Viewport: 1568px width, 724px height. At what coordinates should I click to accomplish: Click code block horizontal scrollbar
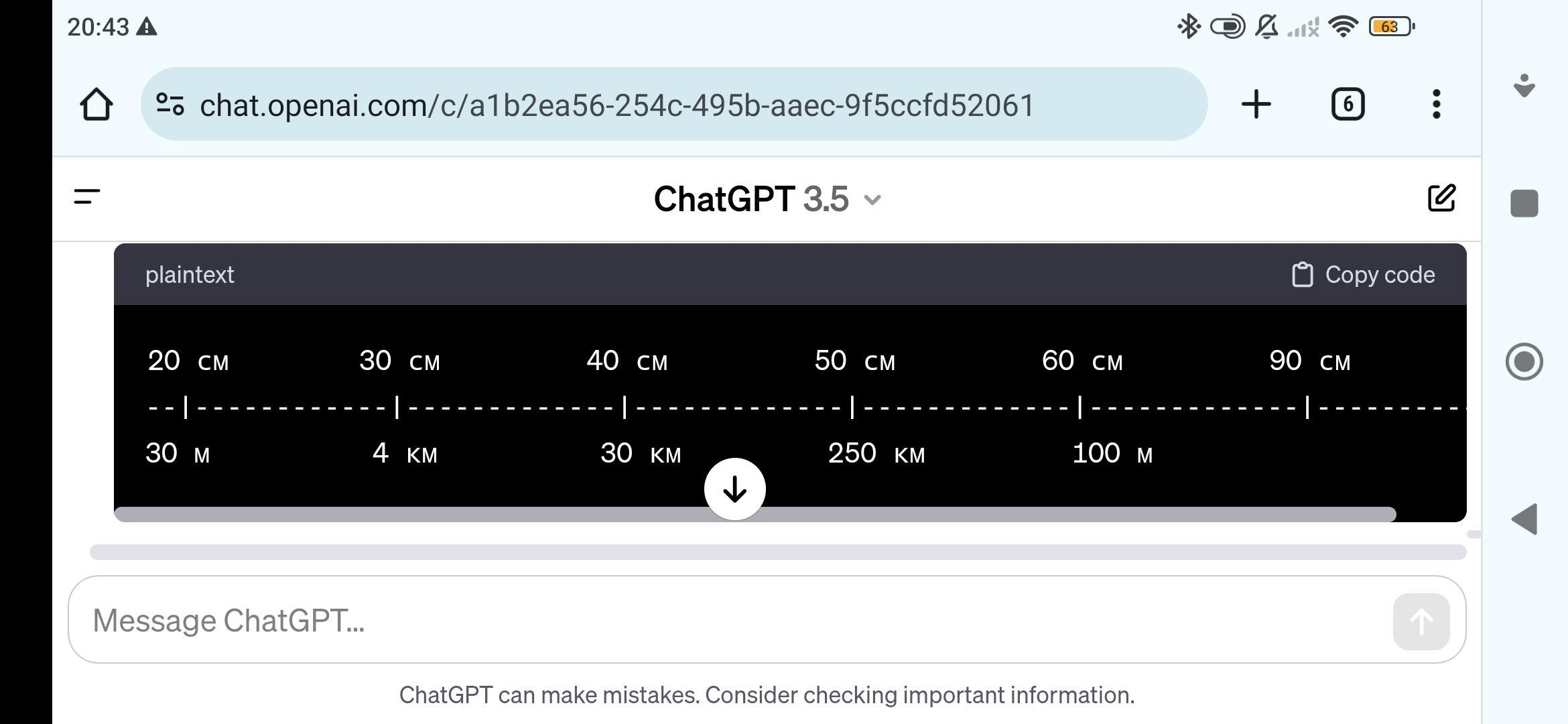pos(755,515)
